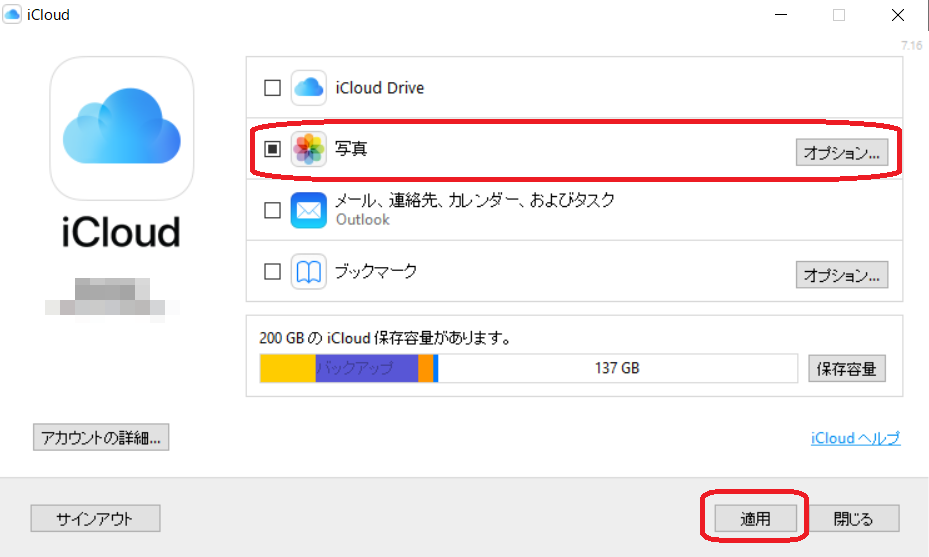Close the iCloud window
This screenshot has width=929, height=557.
point(898,15)
